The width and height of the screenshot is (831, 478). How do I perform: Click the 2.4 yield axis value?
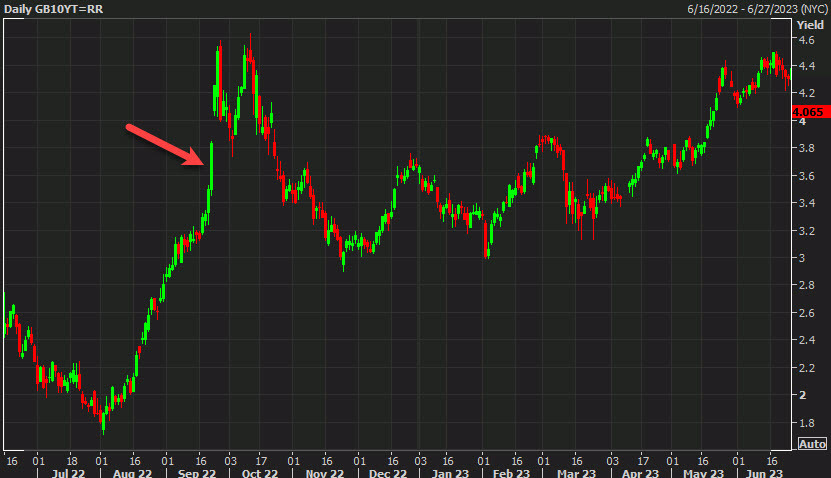click(x=807, y=340)
